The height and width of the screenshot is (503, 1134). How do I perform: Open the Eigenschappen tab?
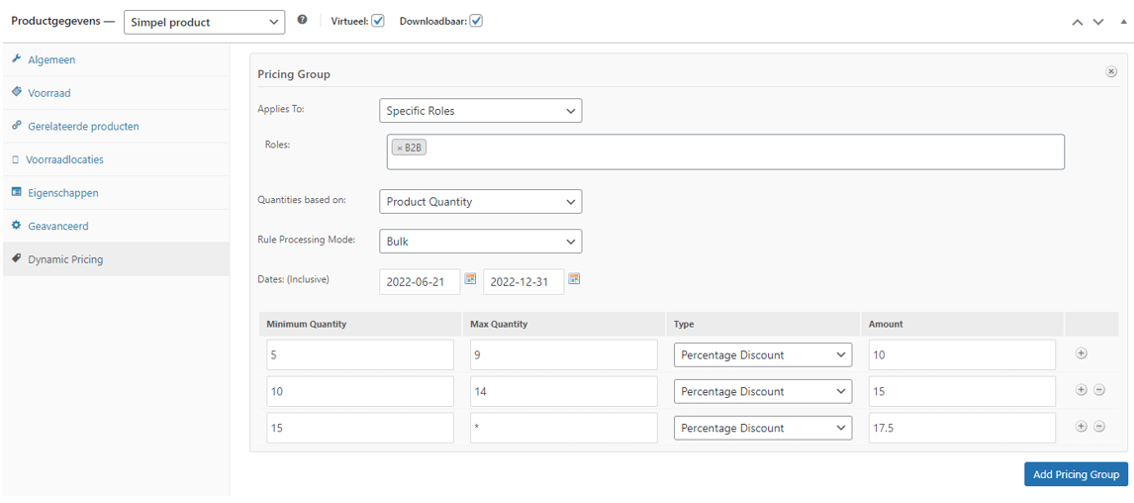coord(115,193)
